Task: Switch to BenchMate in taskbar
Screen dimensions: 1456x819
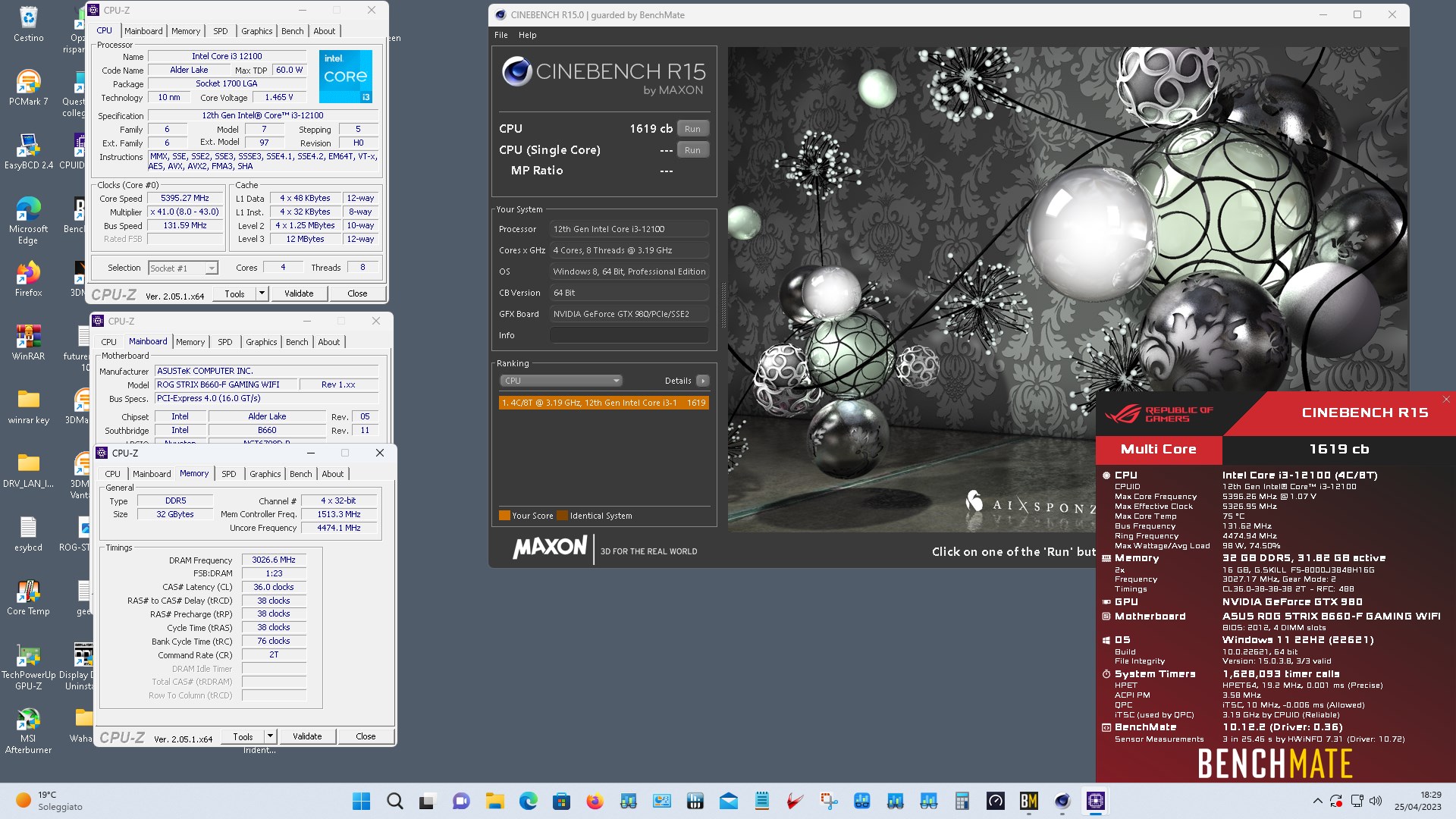Action: (1028, 801)
